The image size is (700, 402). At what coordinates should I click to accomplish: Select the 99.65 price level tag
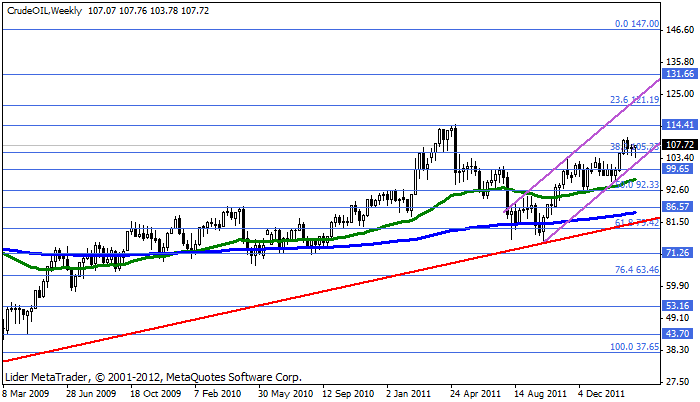680,169
